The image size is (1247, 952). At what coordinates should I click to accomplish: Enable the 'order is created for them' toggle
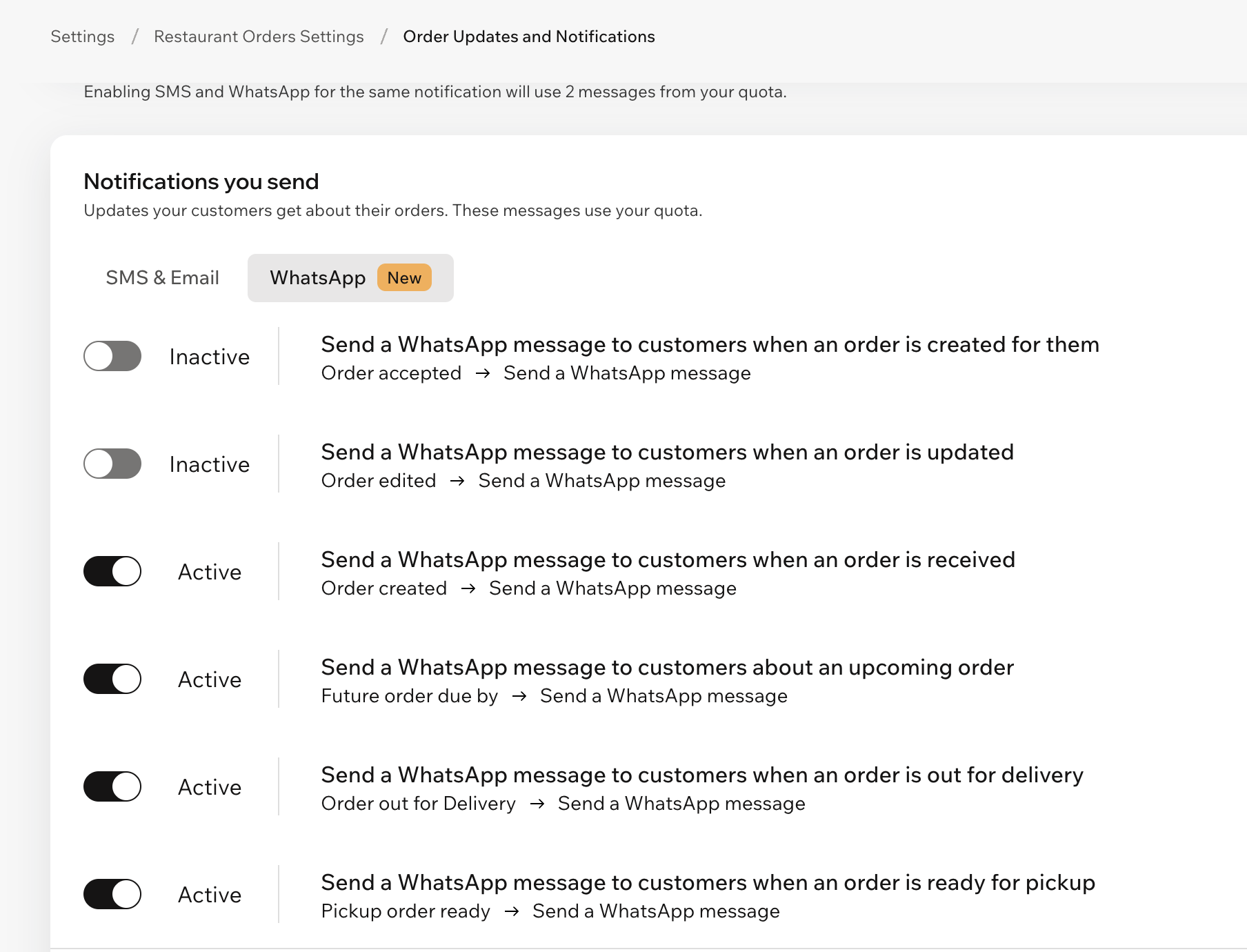pos(112,356)
